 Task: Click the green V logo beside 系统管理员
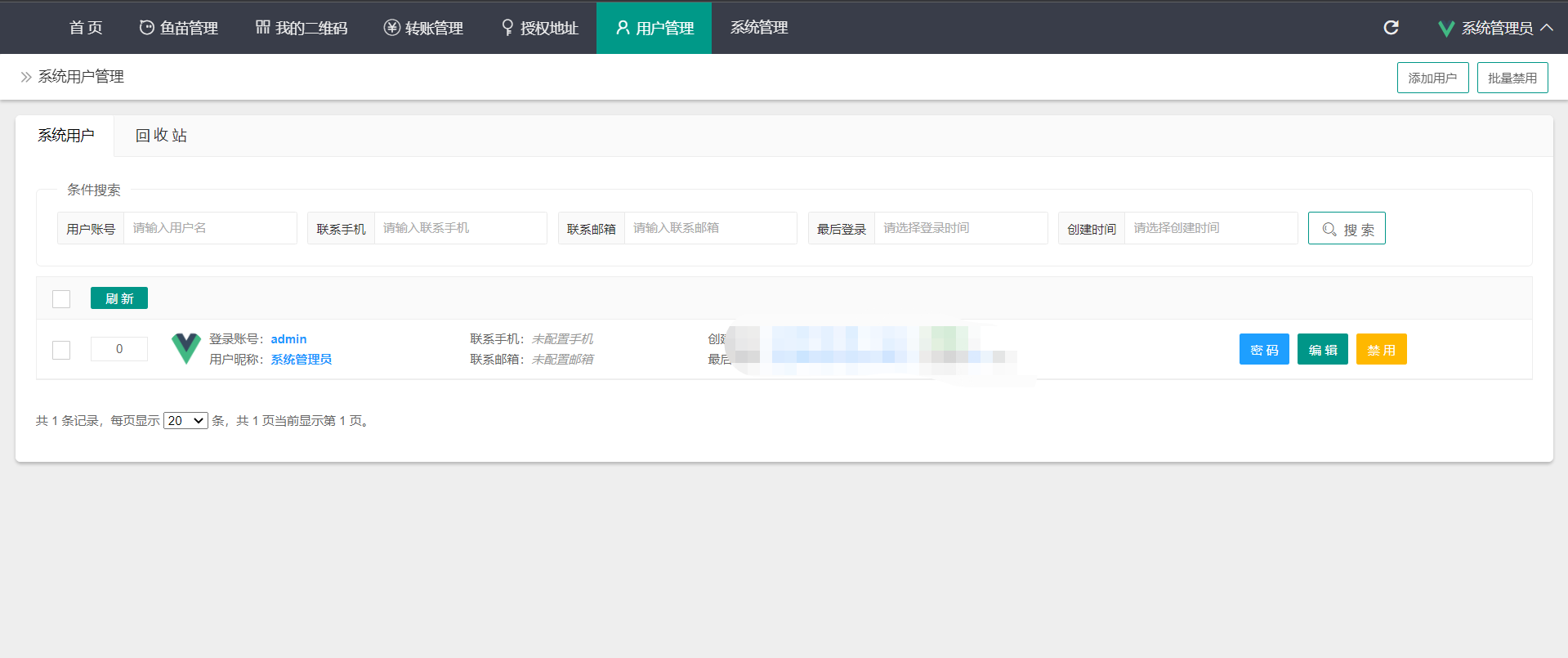(x=1446, y=29)
